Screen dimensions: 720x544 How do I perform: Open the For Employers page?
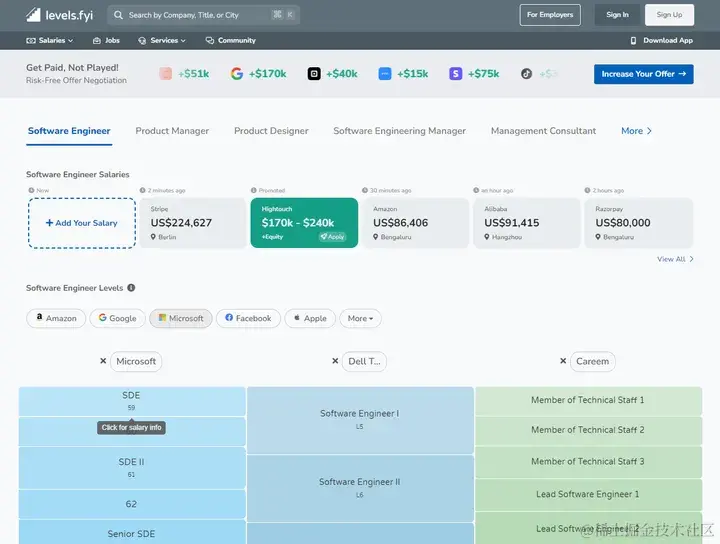[550, 15]
